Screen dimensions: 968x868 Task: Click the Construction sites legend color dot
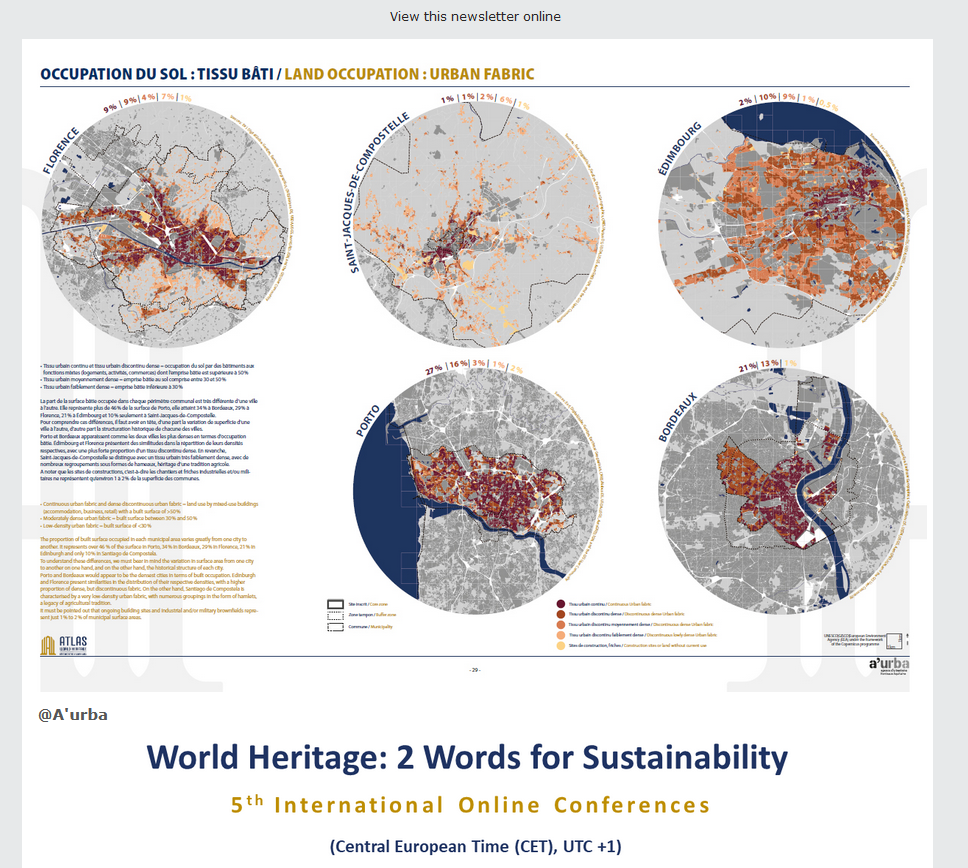[x=559, y=646]
